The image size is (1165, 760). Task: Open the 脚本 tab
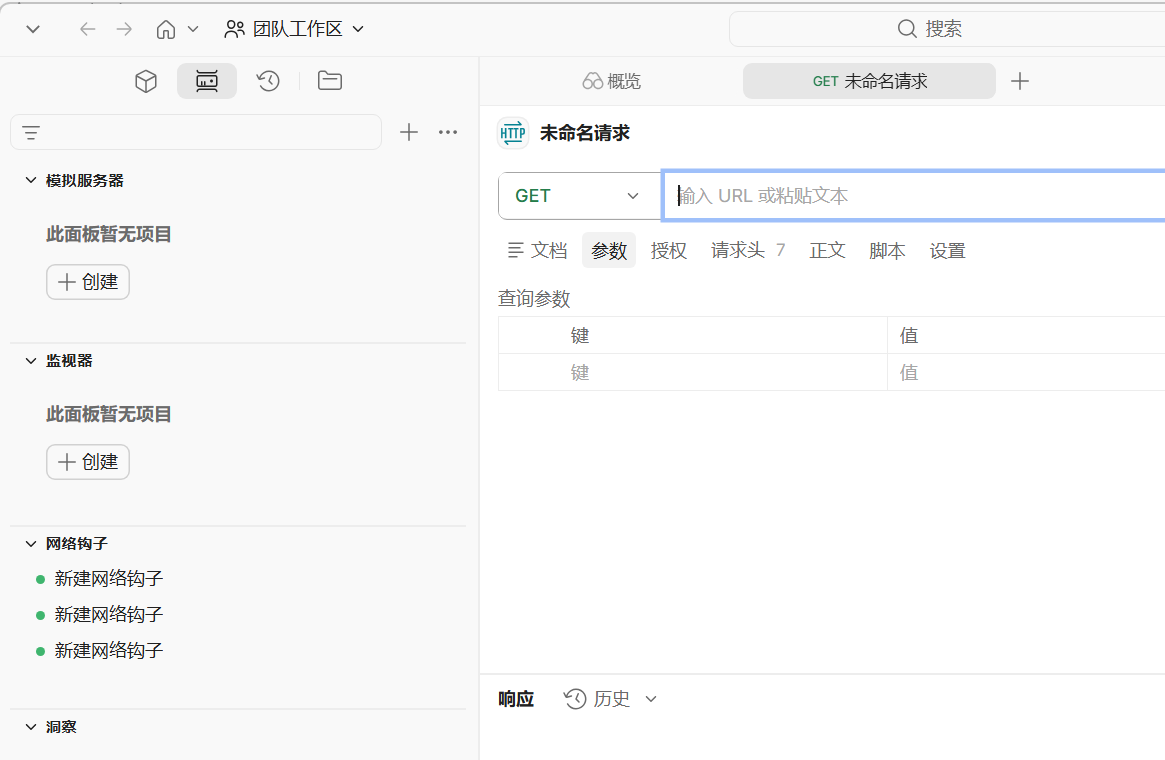[887, 250]
